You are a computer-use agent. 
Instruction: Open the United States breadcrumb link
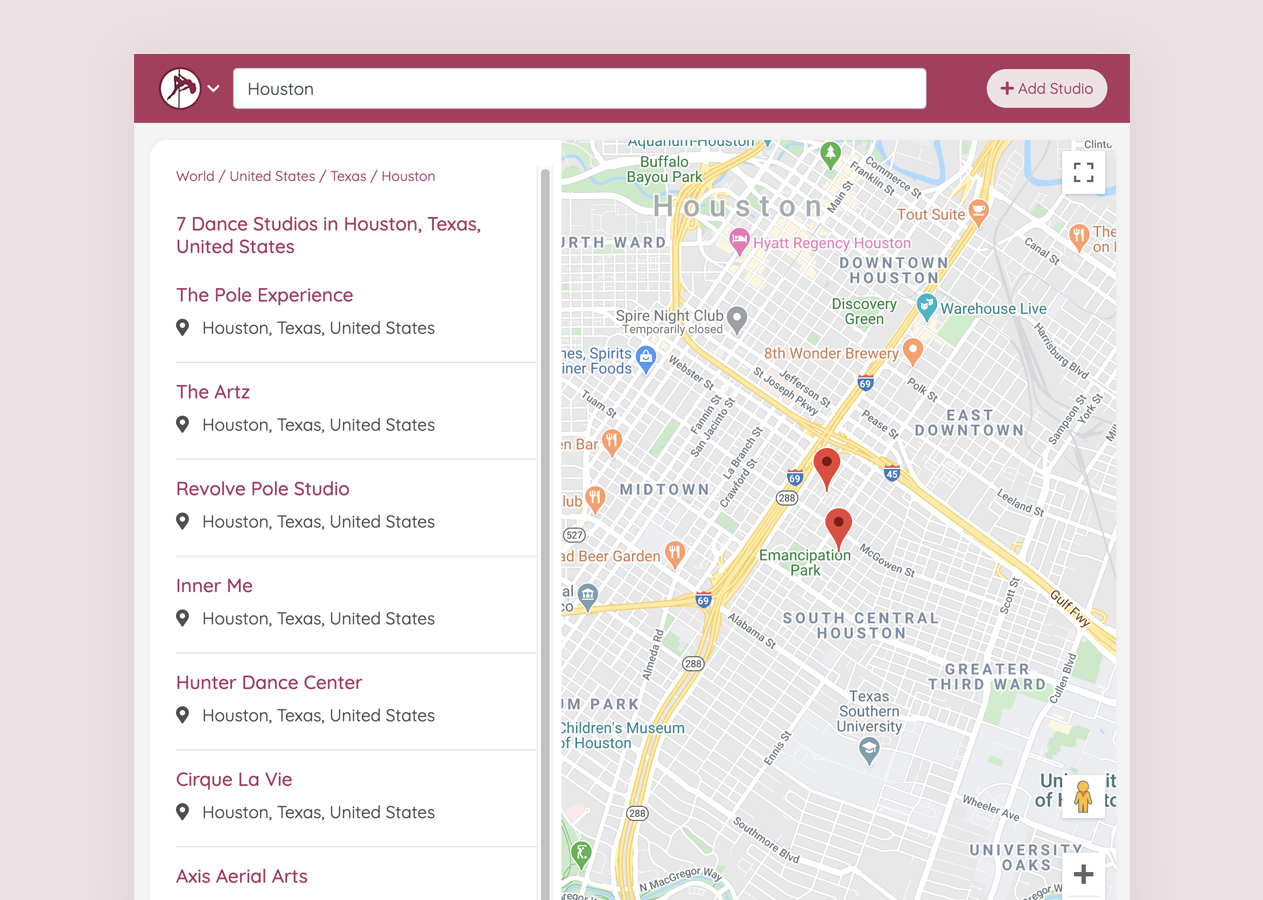point(272,176)
